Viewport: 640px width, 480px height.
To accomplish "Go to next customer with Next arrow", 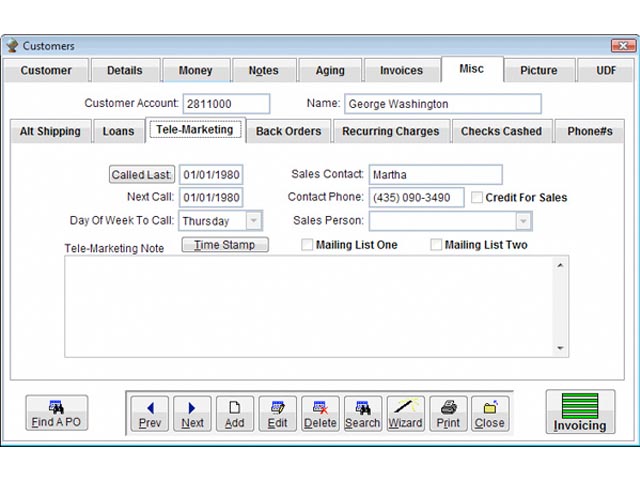I will pos(192,413).
